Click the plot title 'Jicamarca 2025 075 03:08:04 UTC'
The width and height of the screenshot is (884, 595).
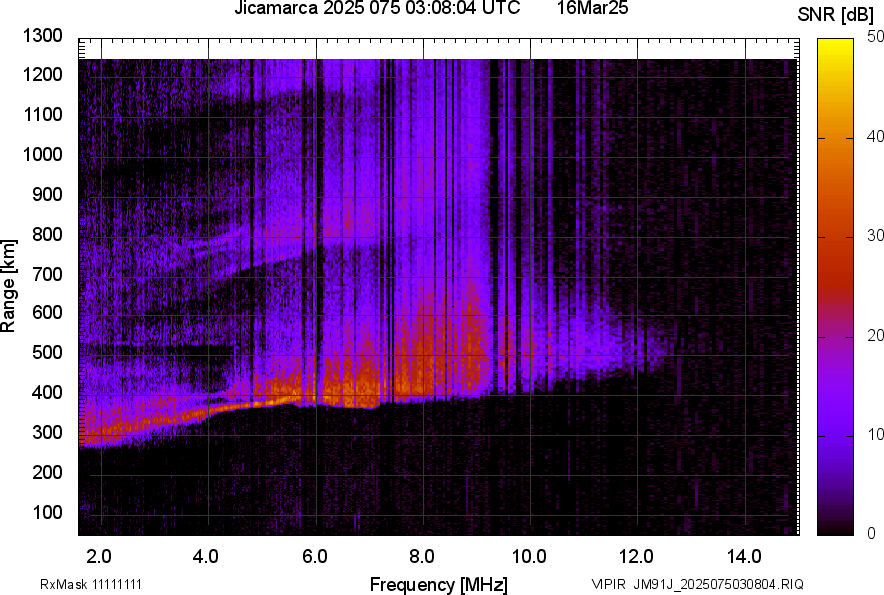pos(377,8)
